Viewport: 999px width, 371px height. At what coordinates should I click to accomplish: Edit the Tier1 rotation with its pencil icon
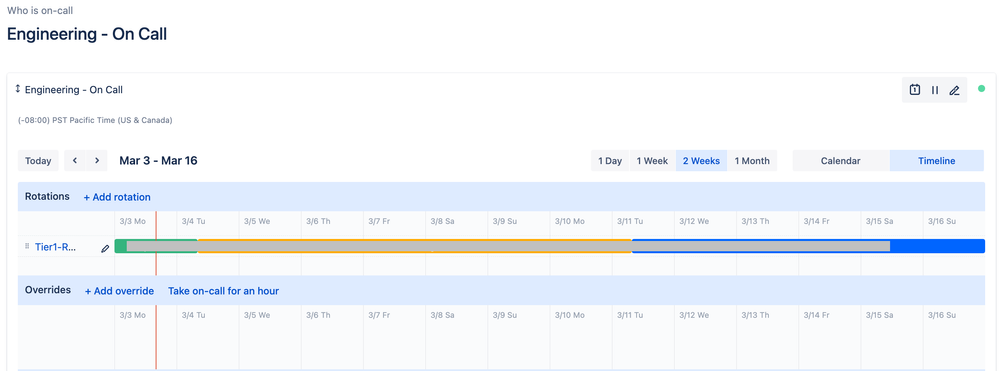click(x=105, y=249)
